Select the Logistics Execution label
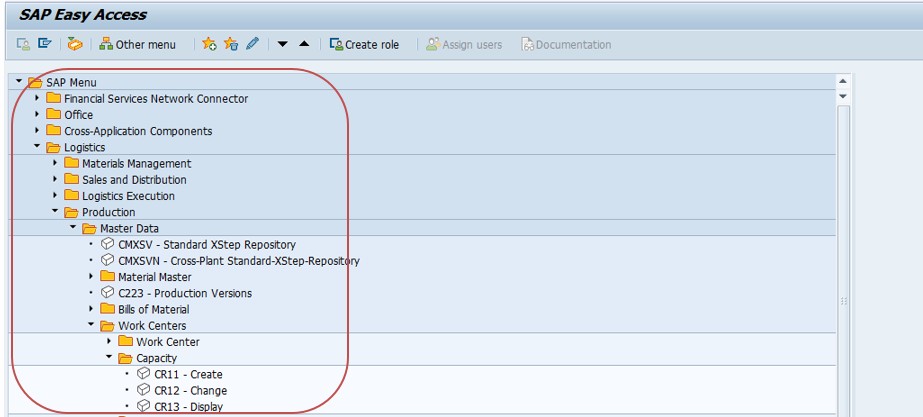 point(128,196)
